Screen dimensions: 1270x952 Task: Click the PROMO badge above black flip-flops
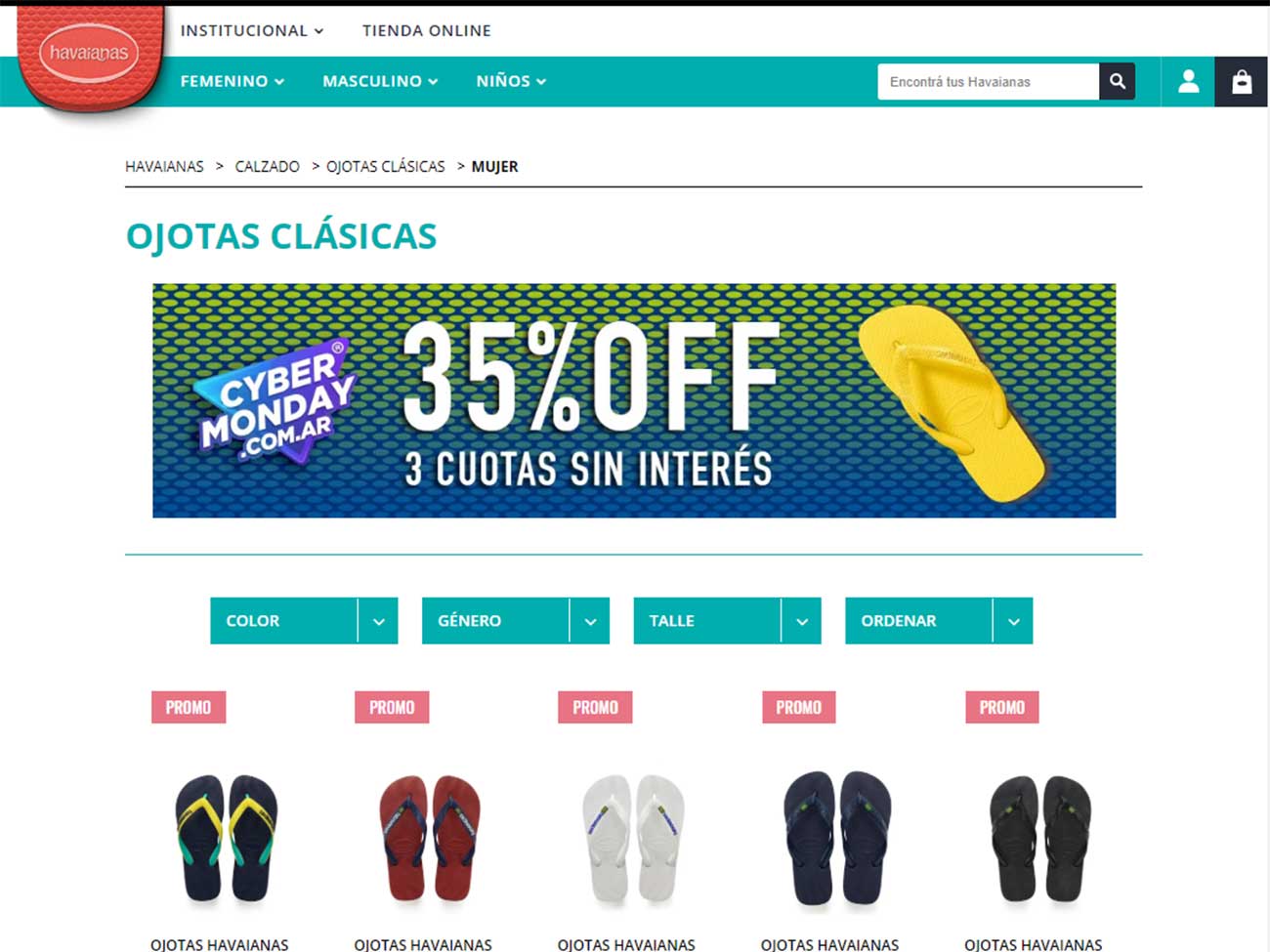coord(1002,707)
